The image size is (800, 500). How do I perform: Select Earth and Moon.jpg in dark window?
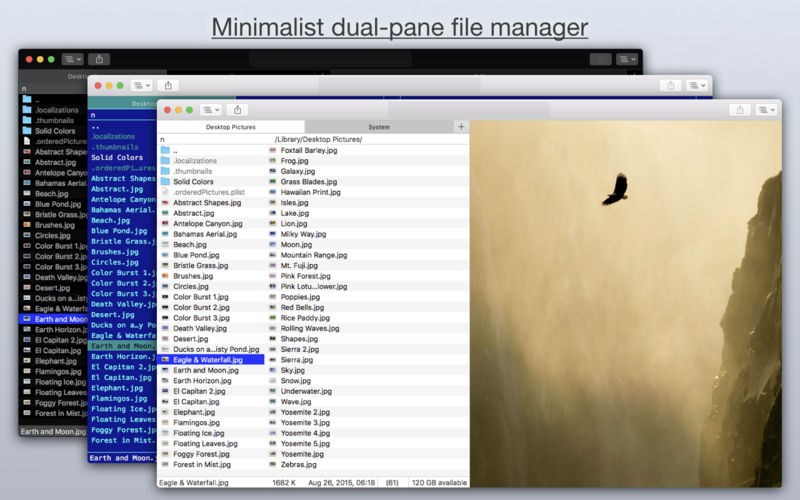coord(62,318)
